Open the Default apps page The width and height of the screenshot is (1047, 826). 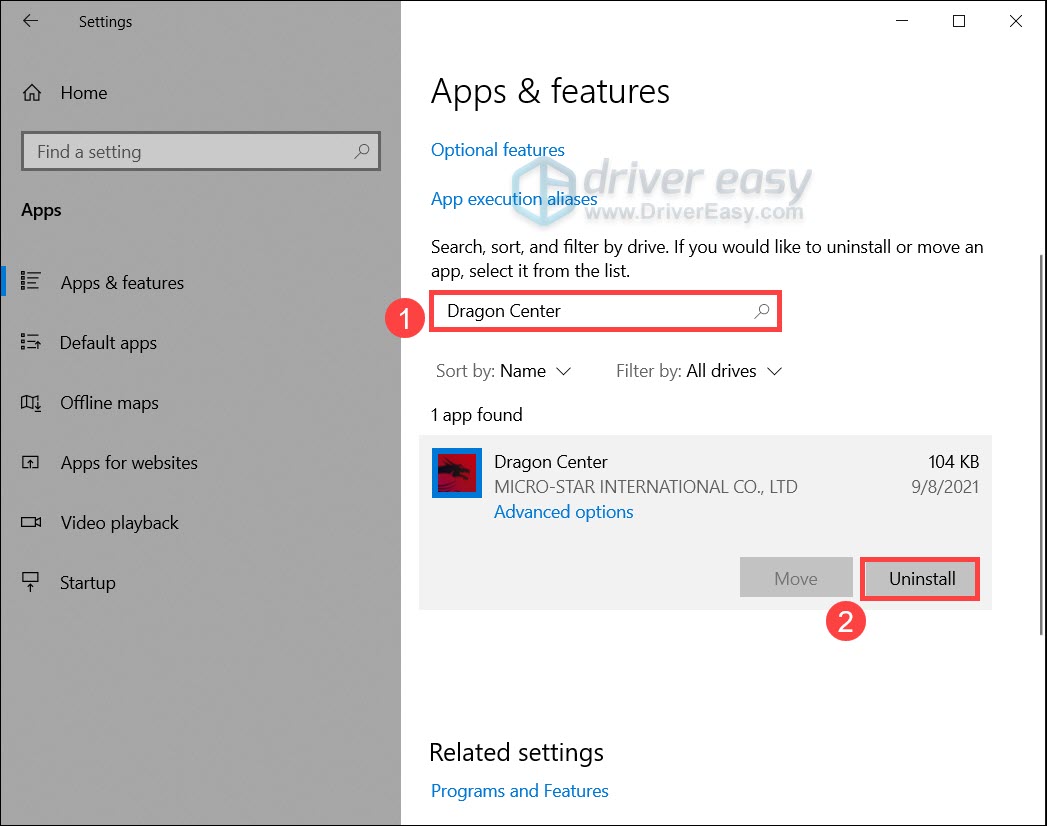[108, 343]
